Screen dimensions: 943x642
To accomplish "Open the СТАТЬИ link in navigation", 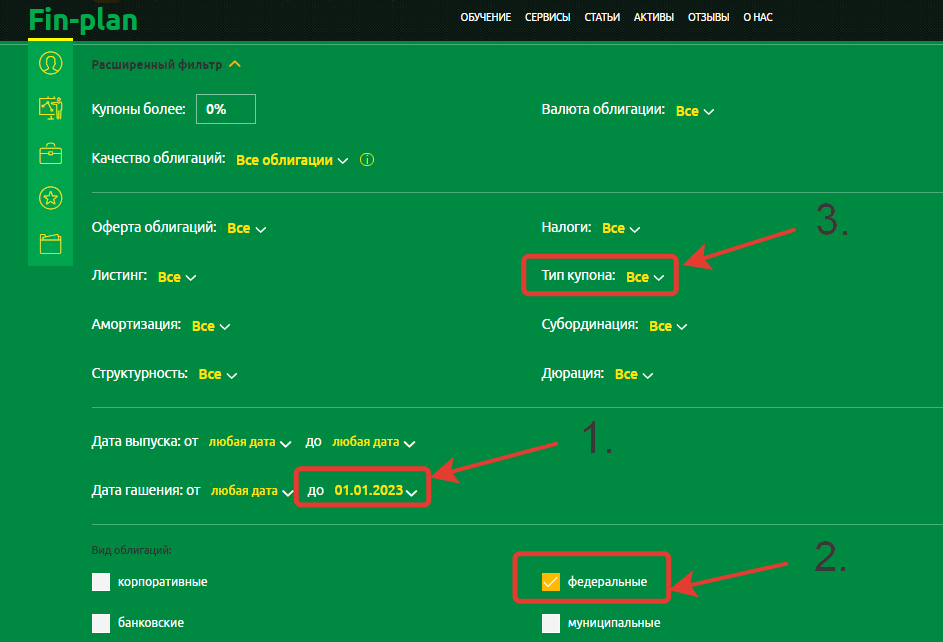I will (602, 17).
